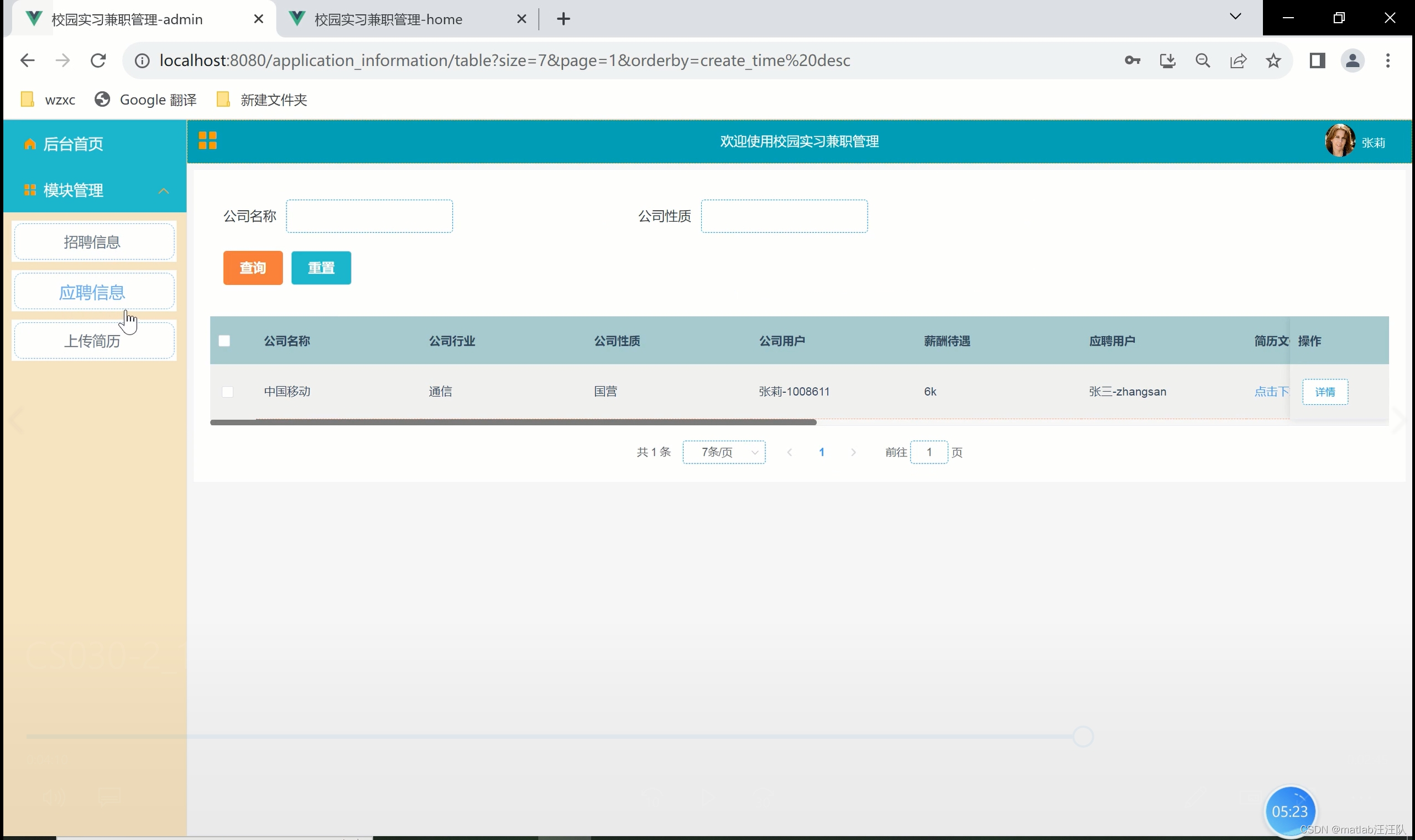Toggle the browser side panel icon
The image size is (1415, 840).
click(1317, 61)
